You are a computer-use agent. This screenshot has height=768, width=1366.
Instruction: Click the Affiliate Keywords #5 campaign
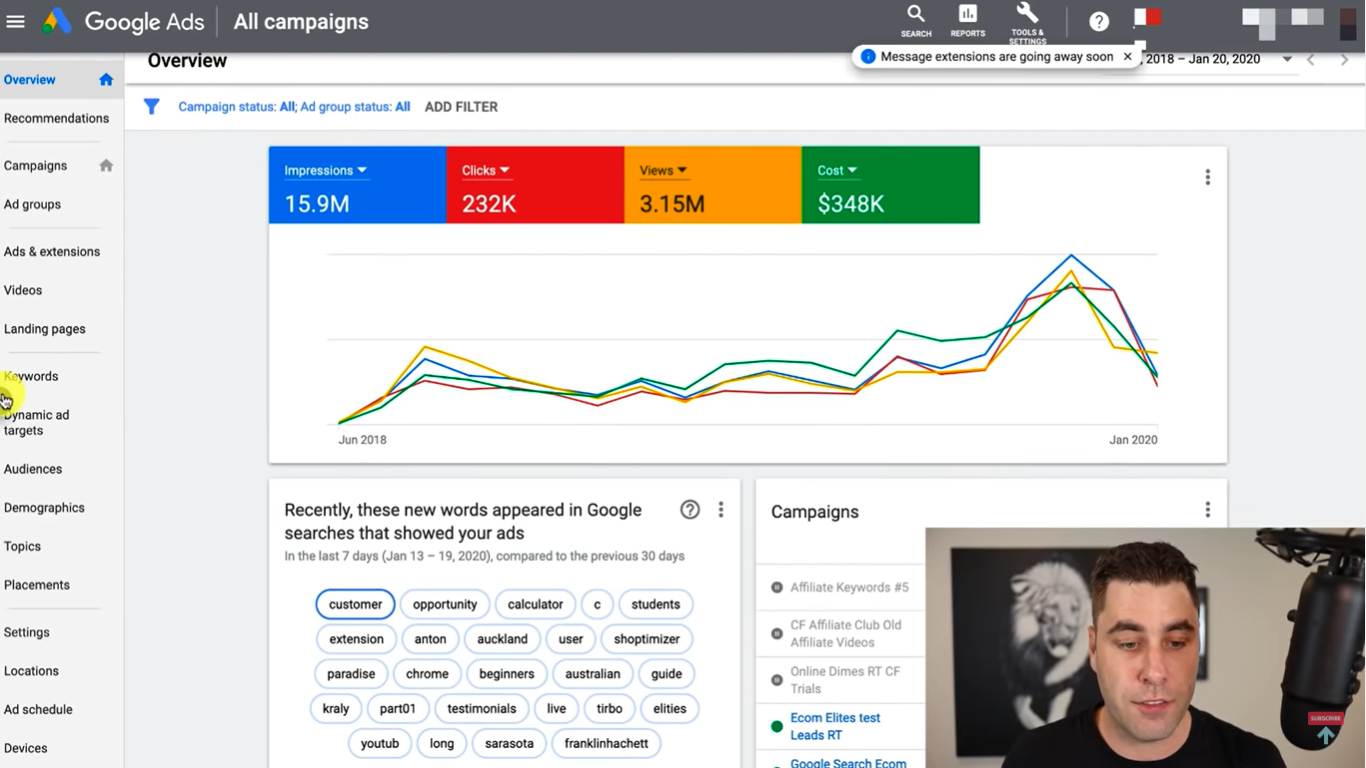pos(849,588)
